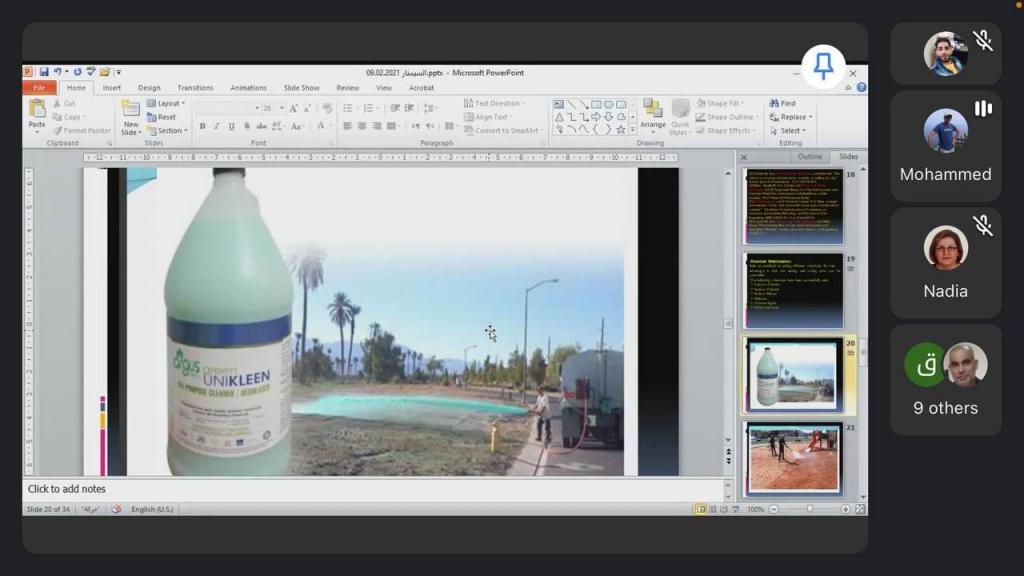Toggle Bold text formatting
1024x576 pixels.
(202, 126)
